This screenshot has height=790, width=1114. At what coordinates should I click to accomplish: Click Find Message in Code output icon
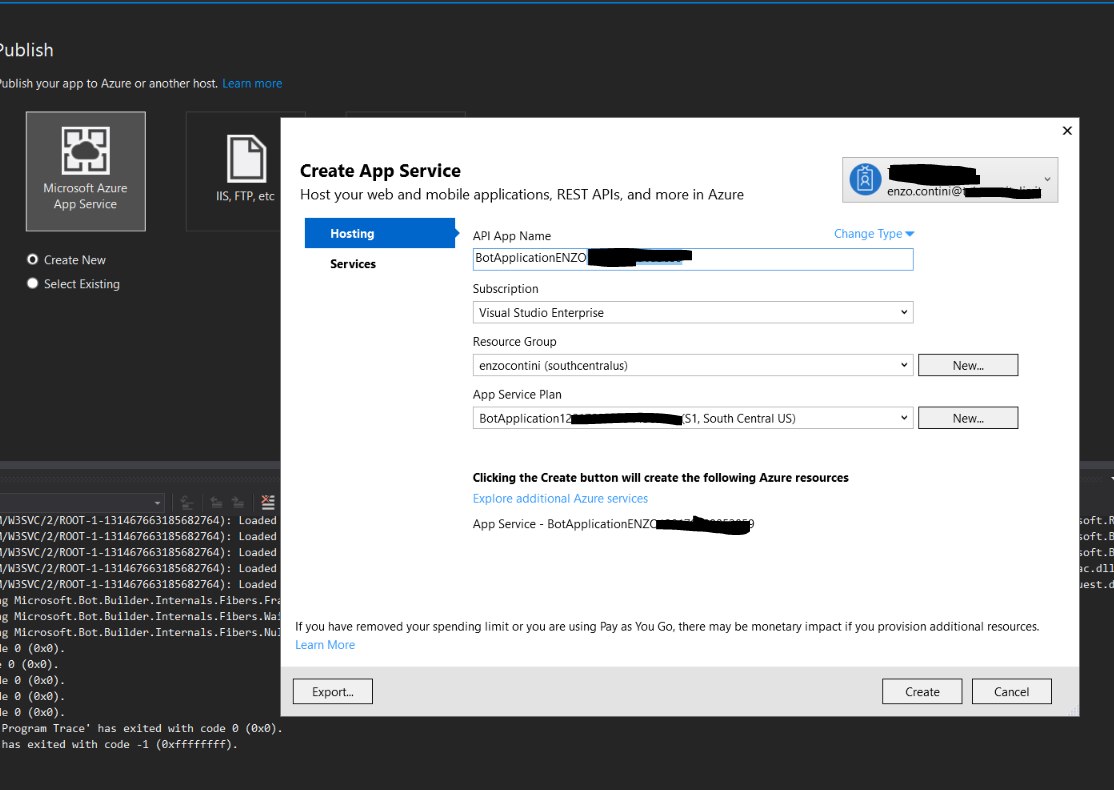[186, 502]
